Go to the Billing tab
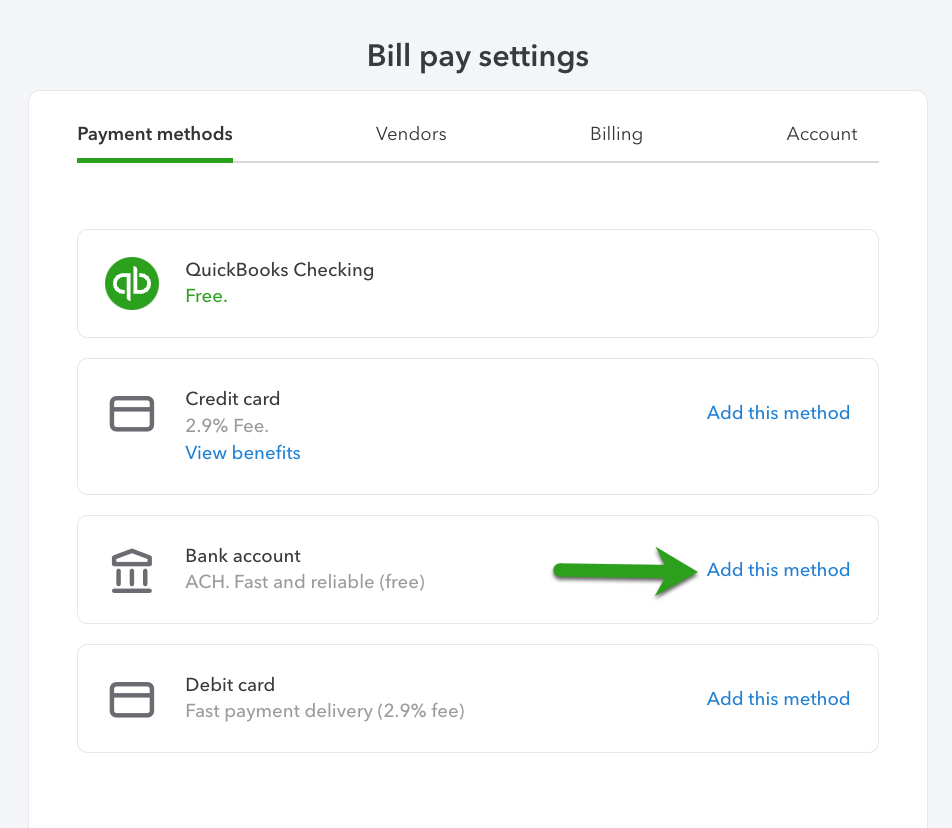Viewport: 952px width, 828px height. 616,134
